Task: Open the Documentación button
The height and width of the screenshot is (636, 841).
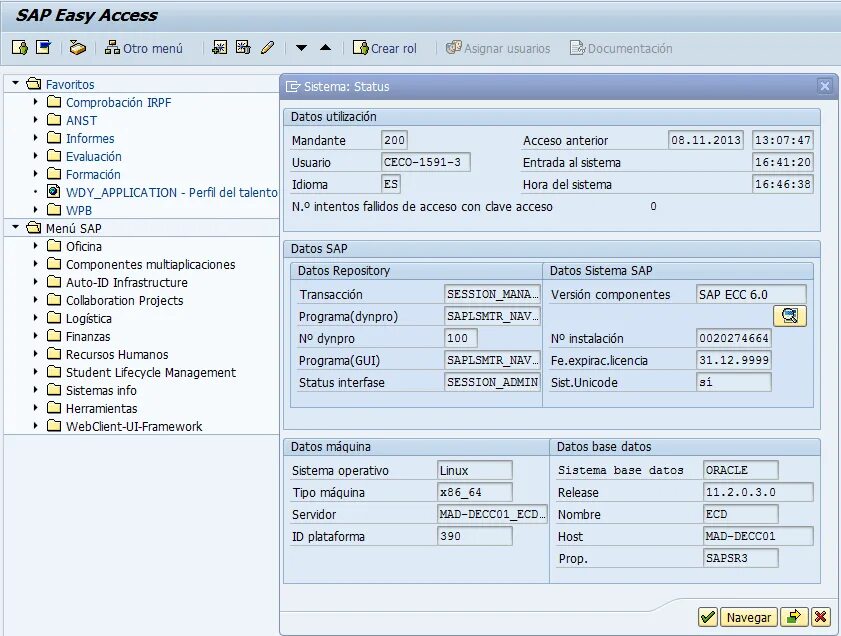Action: click(x=621, y=48)
